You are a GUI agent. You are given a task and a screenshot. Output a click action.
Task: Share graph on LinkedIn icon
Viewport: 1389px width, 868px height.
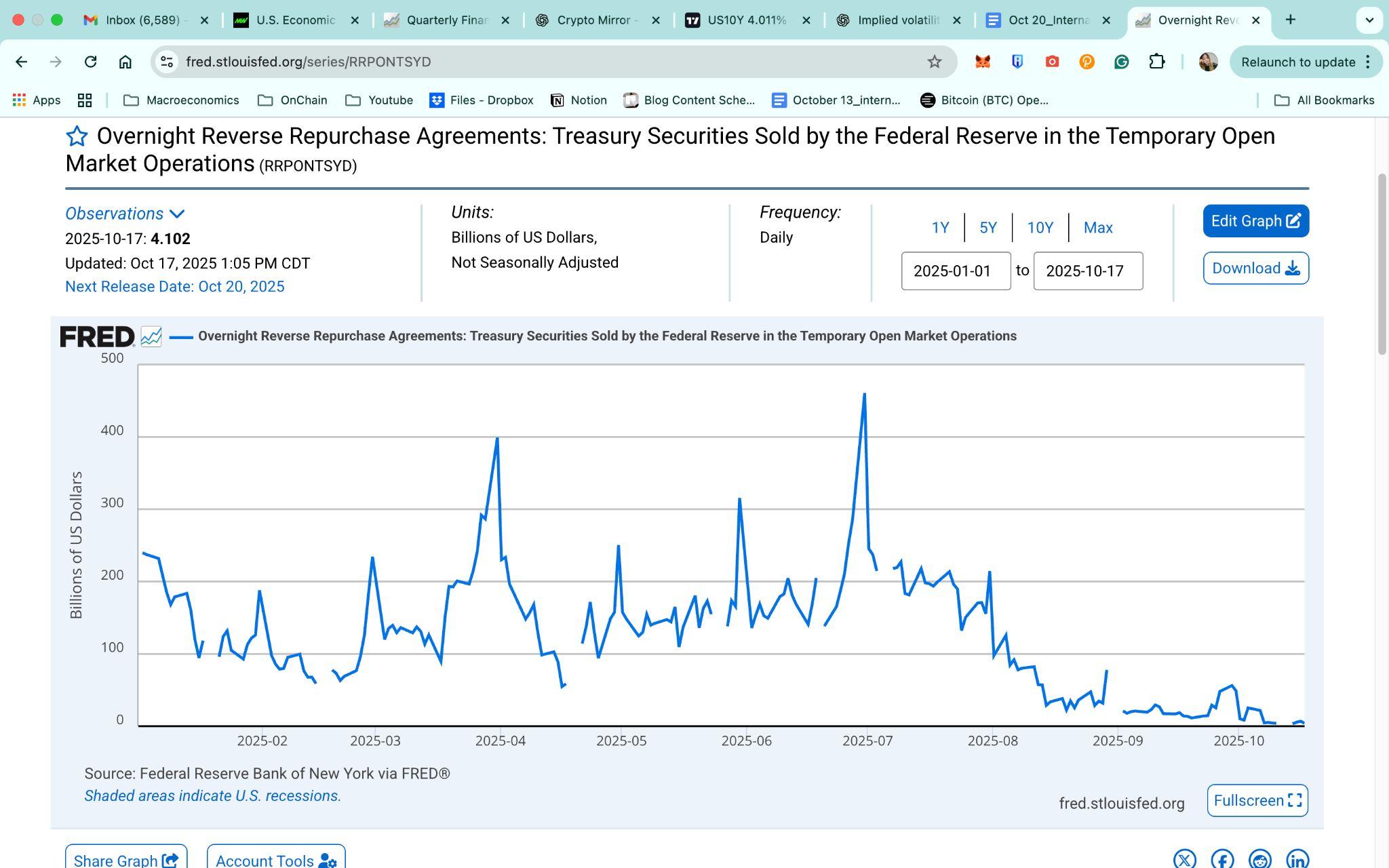(1297, 860)
